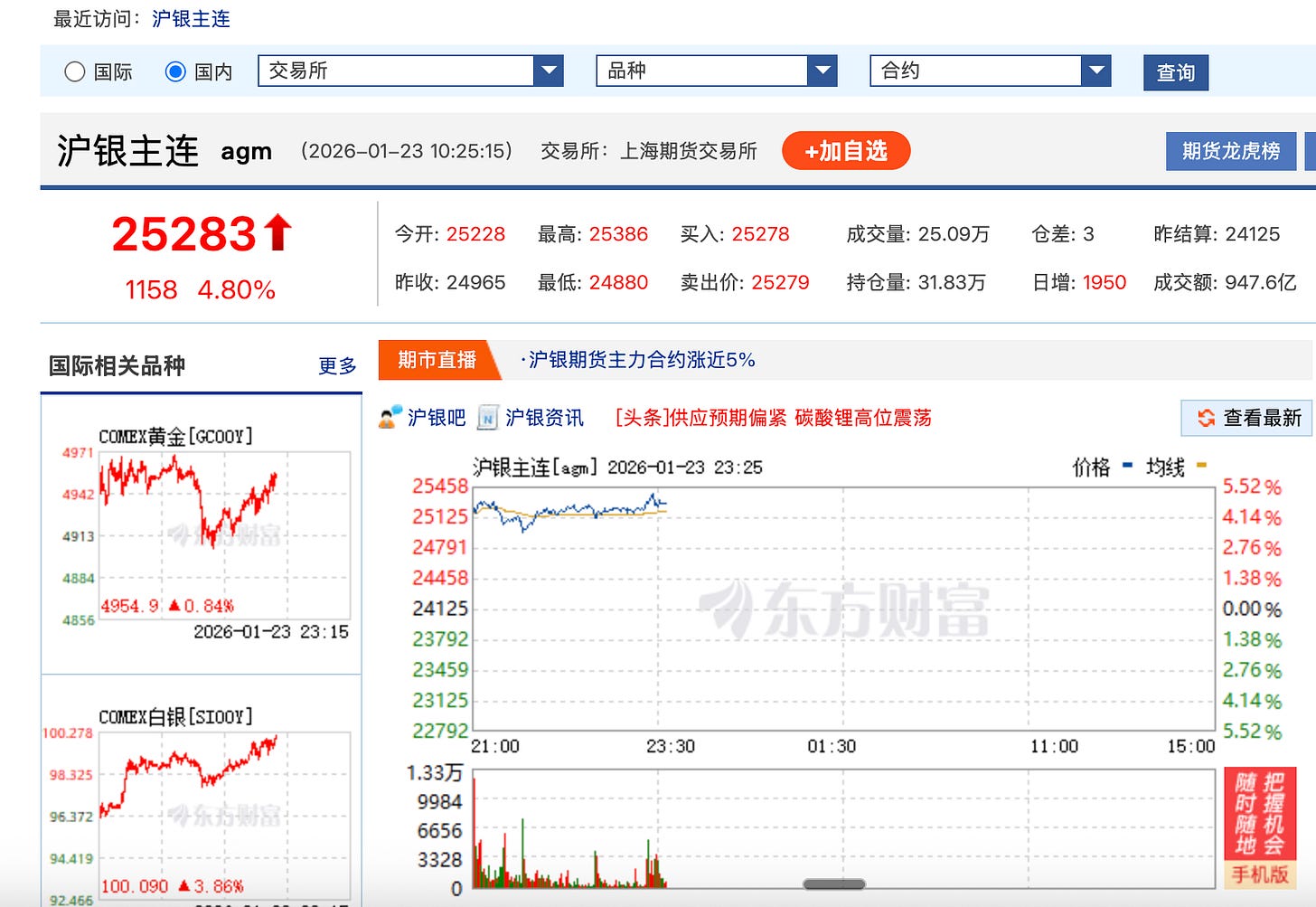The image size is (1316, 907).
Task: Click the 最低 value 24880
Action: point(618,282)
